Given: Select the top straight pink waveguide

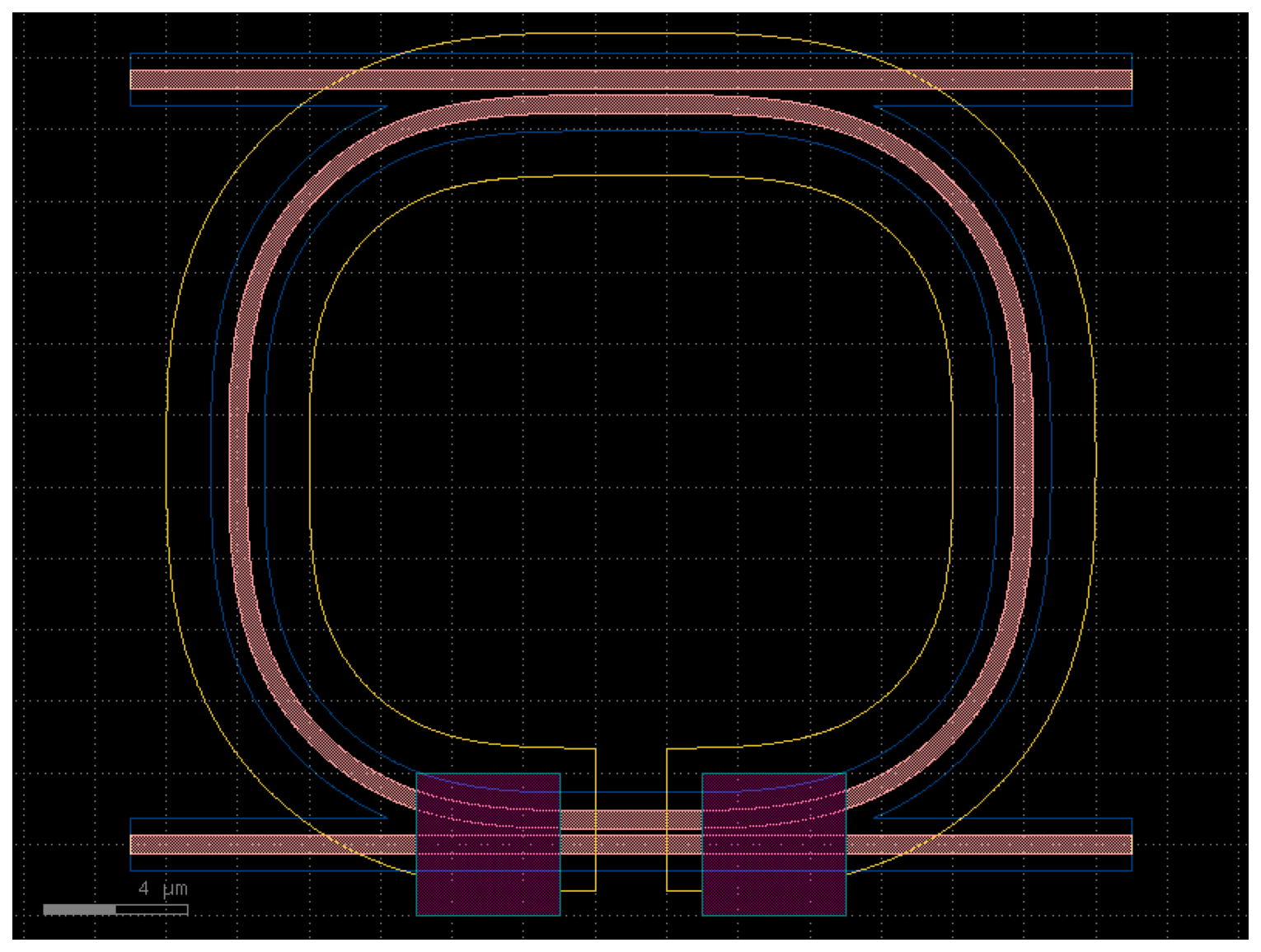Looking at the screenshot, I should [631, 80].
